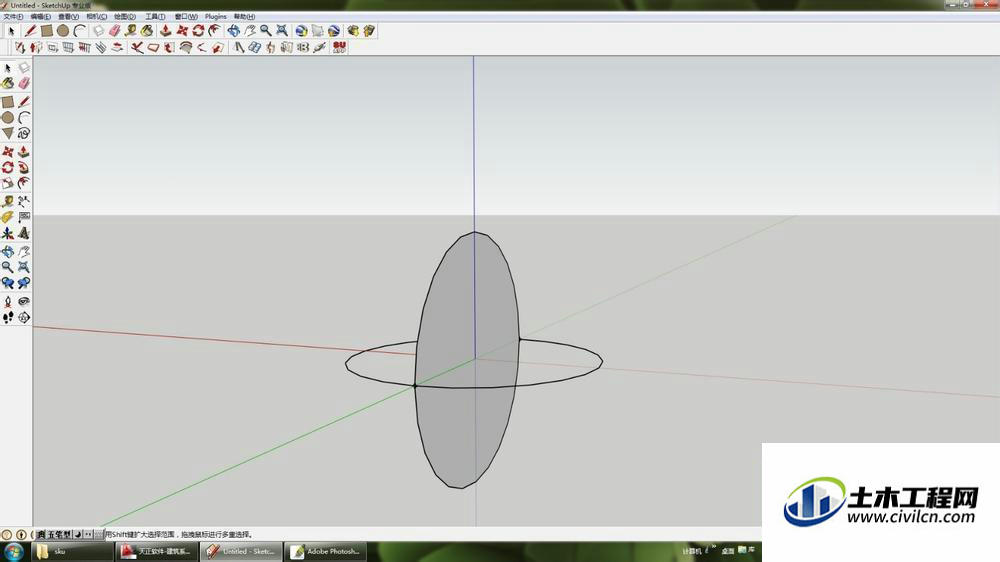Select the Push/Pull tool in top toolbar
The image size is (1000, 562).
pos(166,31)
